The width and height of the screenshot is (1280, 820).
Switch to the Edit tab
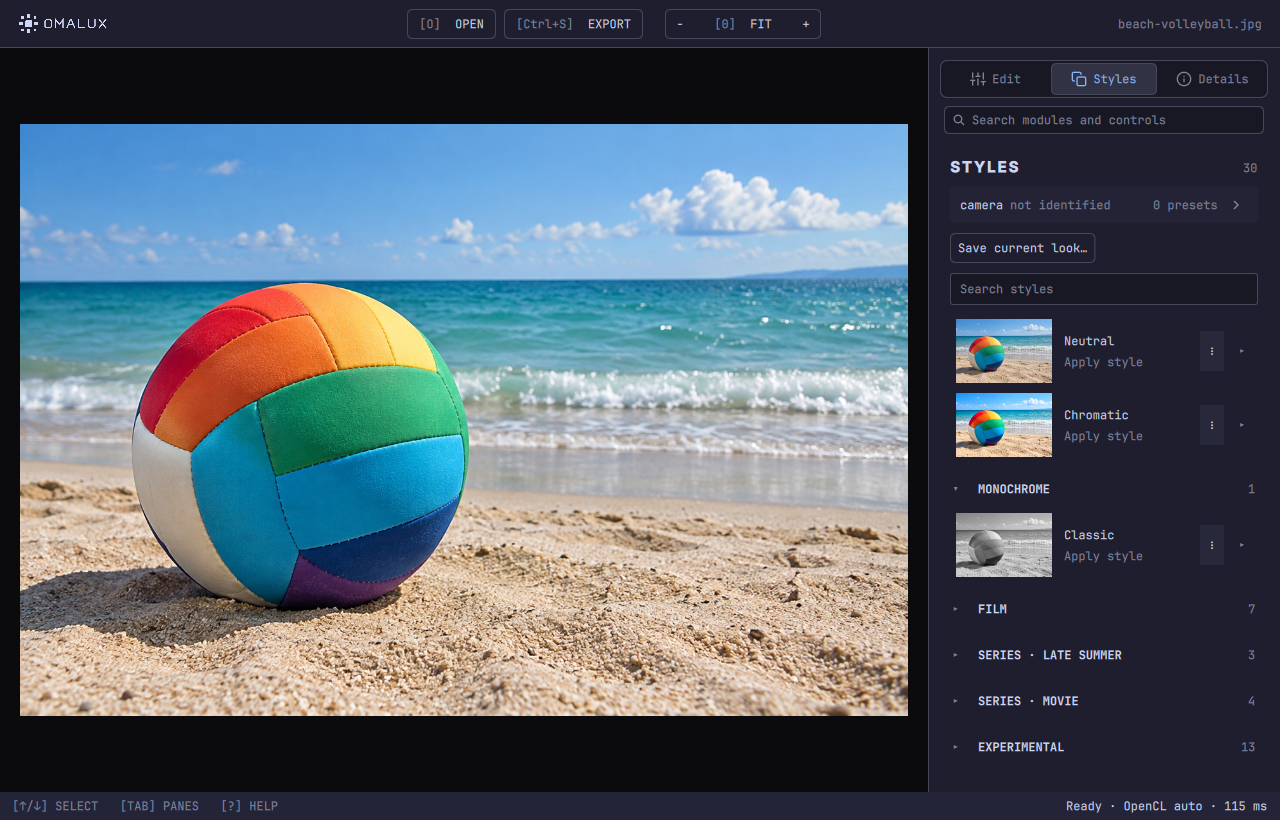(x=996, y=79)
